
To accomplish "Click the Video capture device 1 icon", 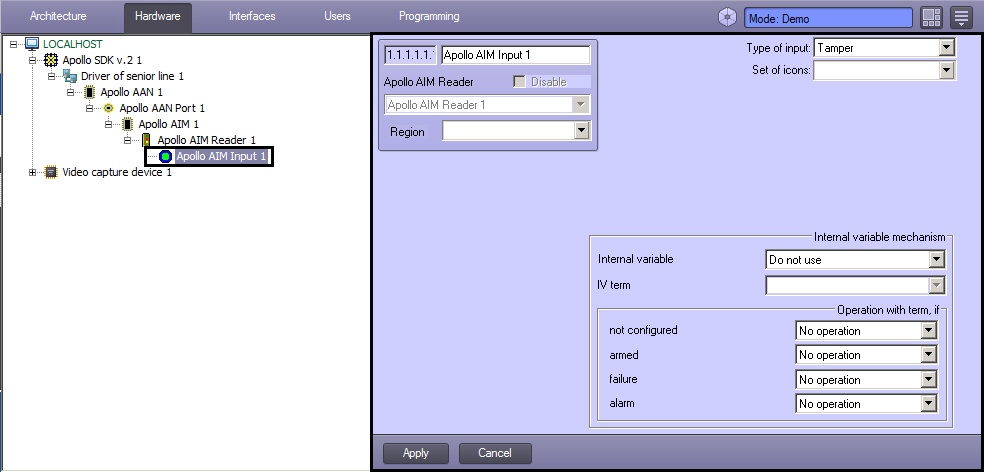I will (51, 172).
